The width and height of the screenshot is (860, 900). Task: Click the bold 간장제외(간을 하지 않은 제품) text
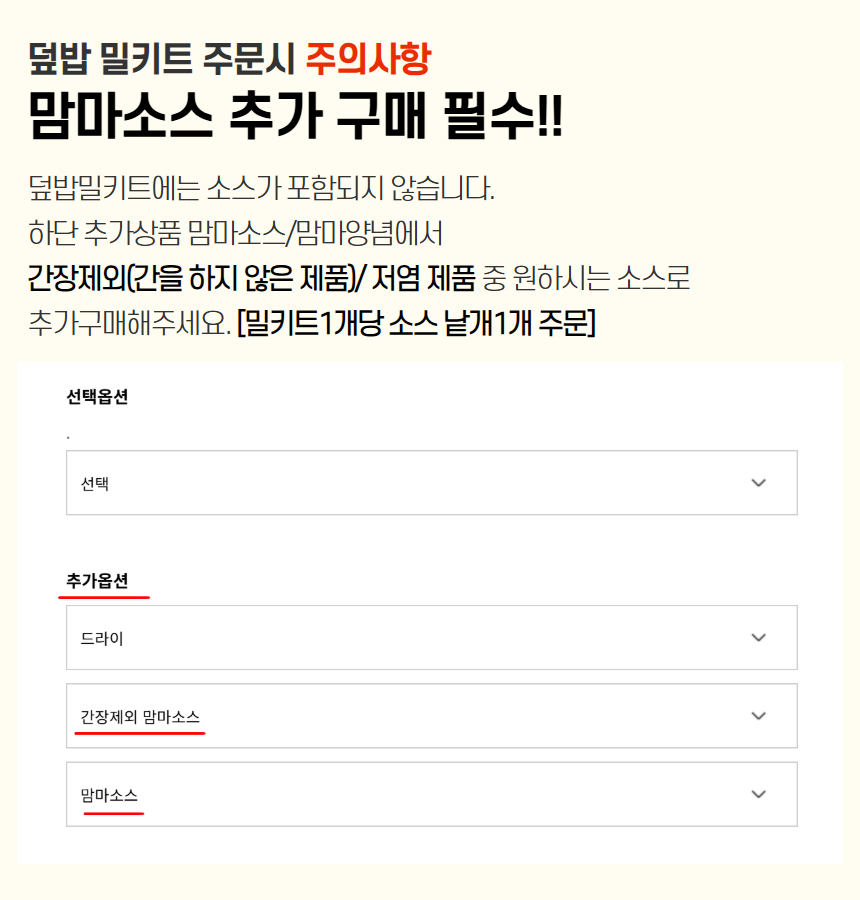coord(191,279)
